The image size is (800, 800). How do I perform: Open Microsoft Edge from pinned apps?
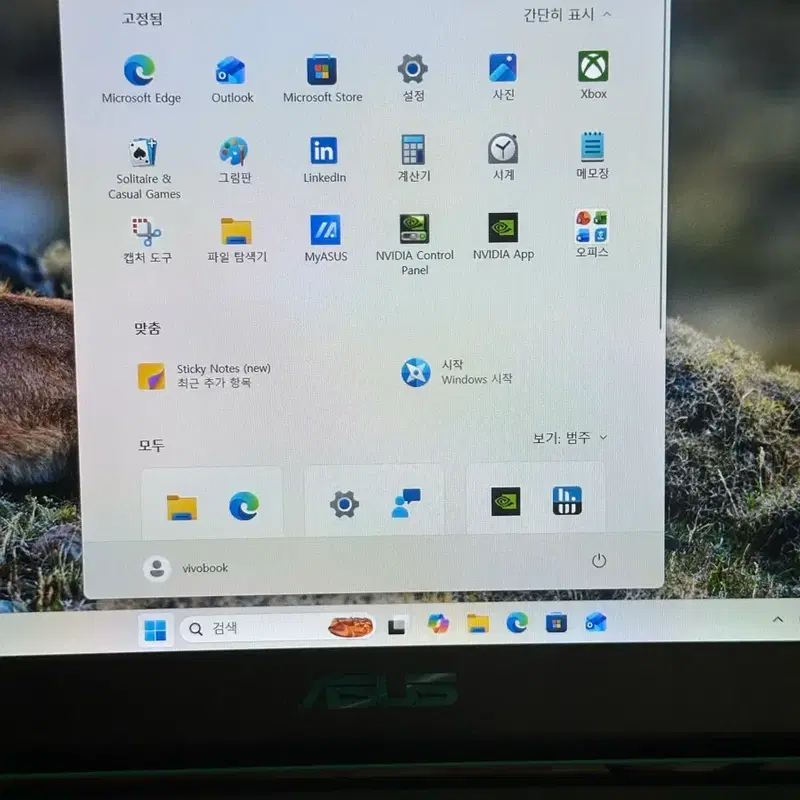click(x=140, y=79)
